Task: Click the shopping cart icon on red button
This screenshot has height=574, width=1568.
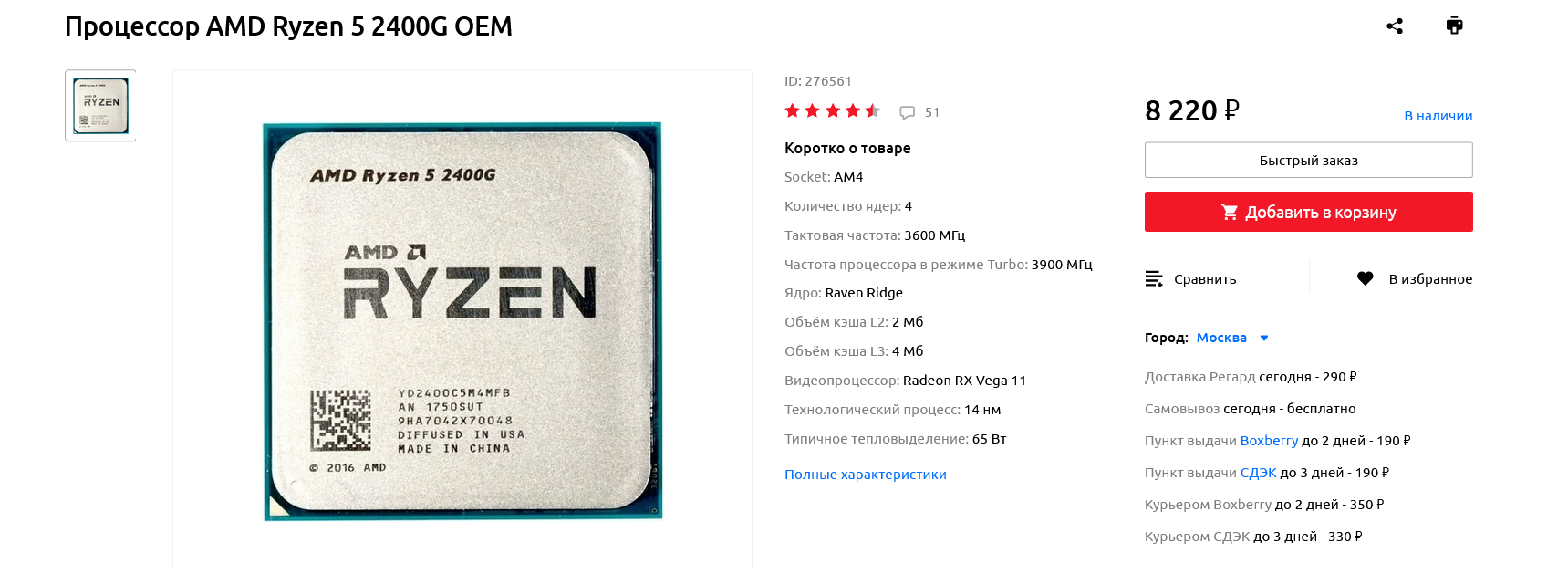Action: coord(1230,212)
